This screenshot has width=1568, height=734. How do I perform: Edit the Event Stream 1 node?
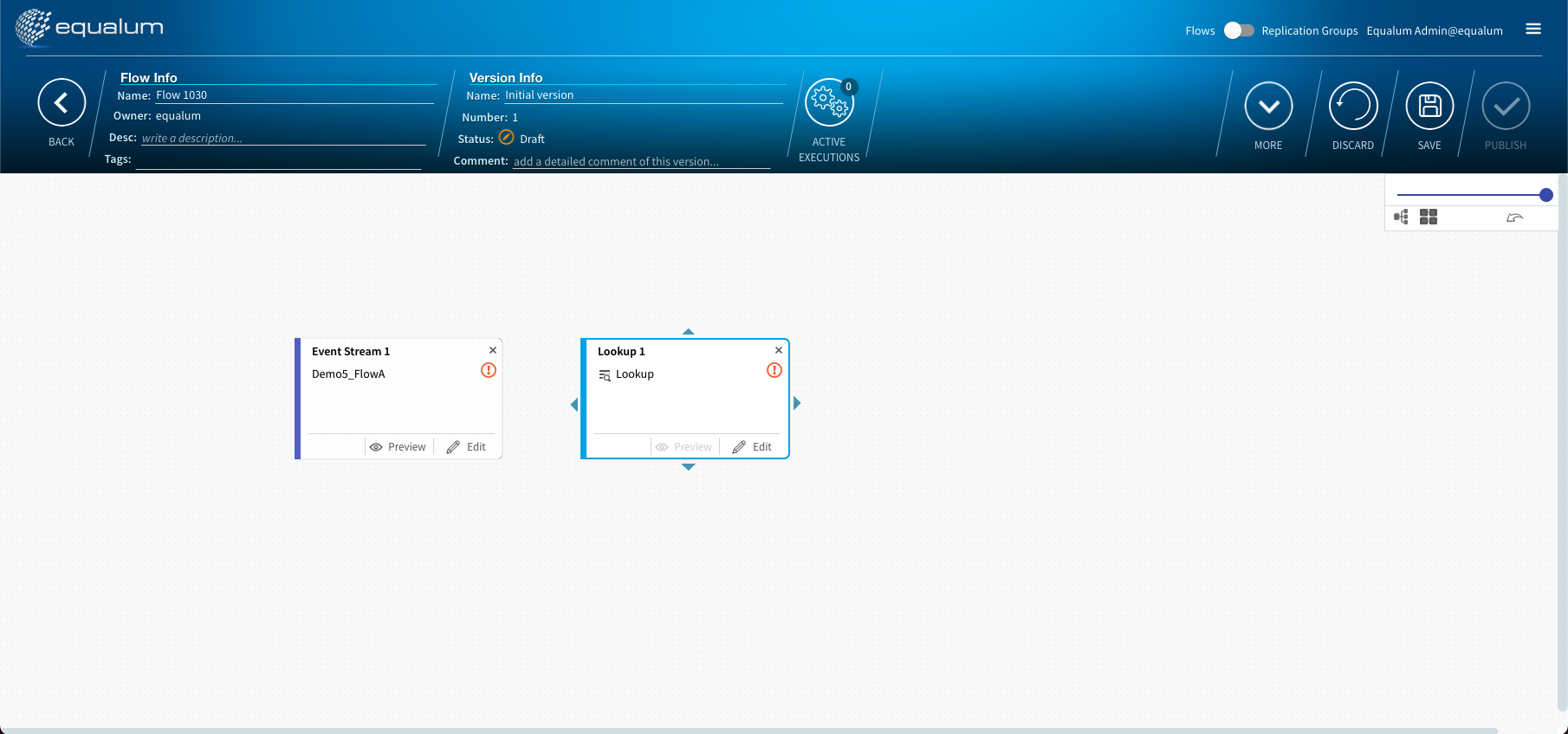(466, 447)
